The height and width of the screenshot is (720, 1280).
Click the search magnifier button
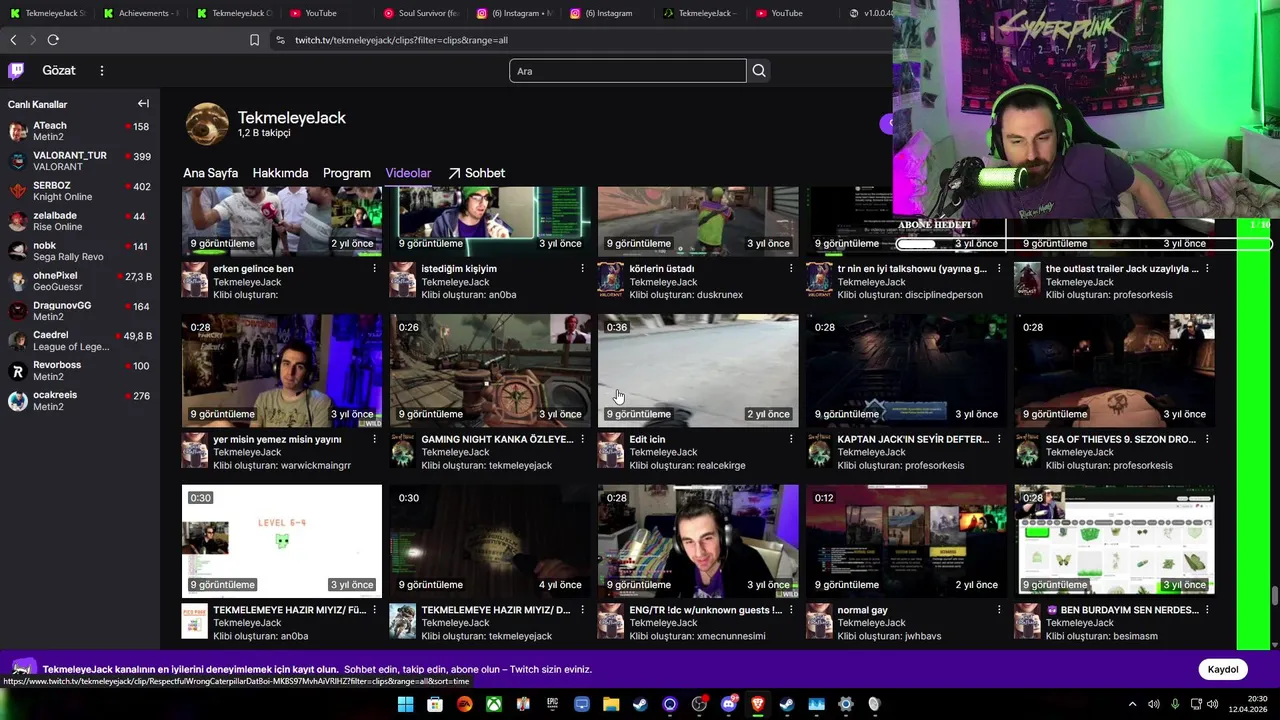pos(759,70)
